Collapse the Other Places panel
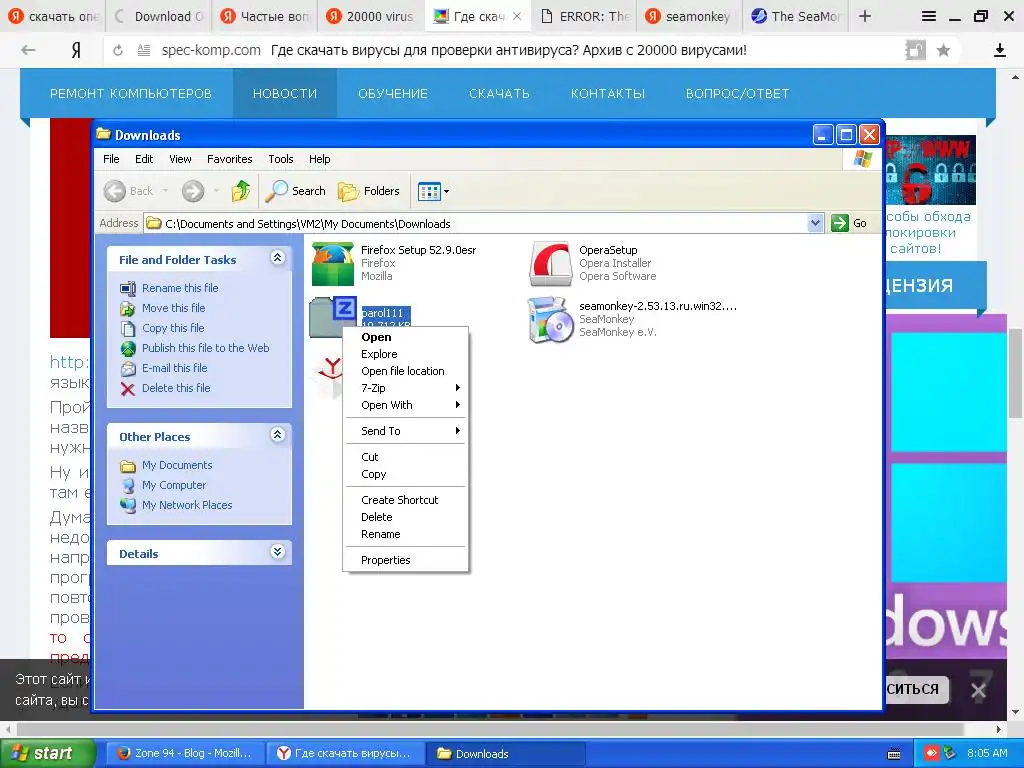 tap(278, 435)
